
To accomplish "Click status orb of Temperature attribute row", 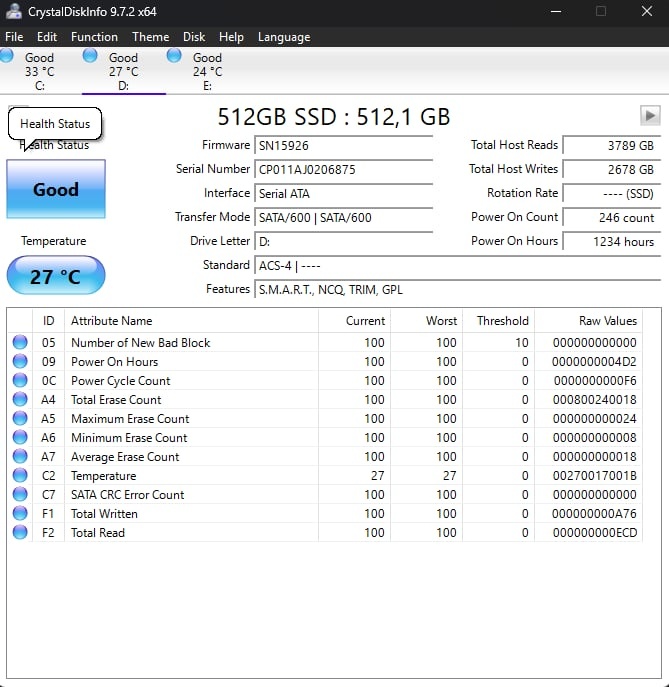I will pos(20,475).
